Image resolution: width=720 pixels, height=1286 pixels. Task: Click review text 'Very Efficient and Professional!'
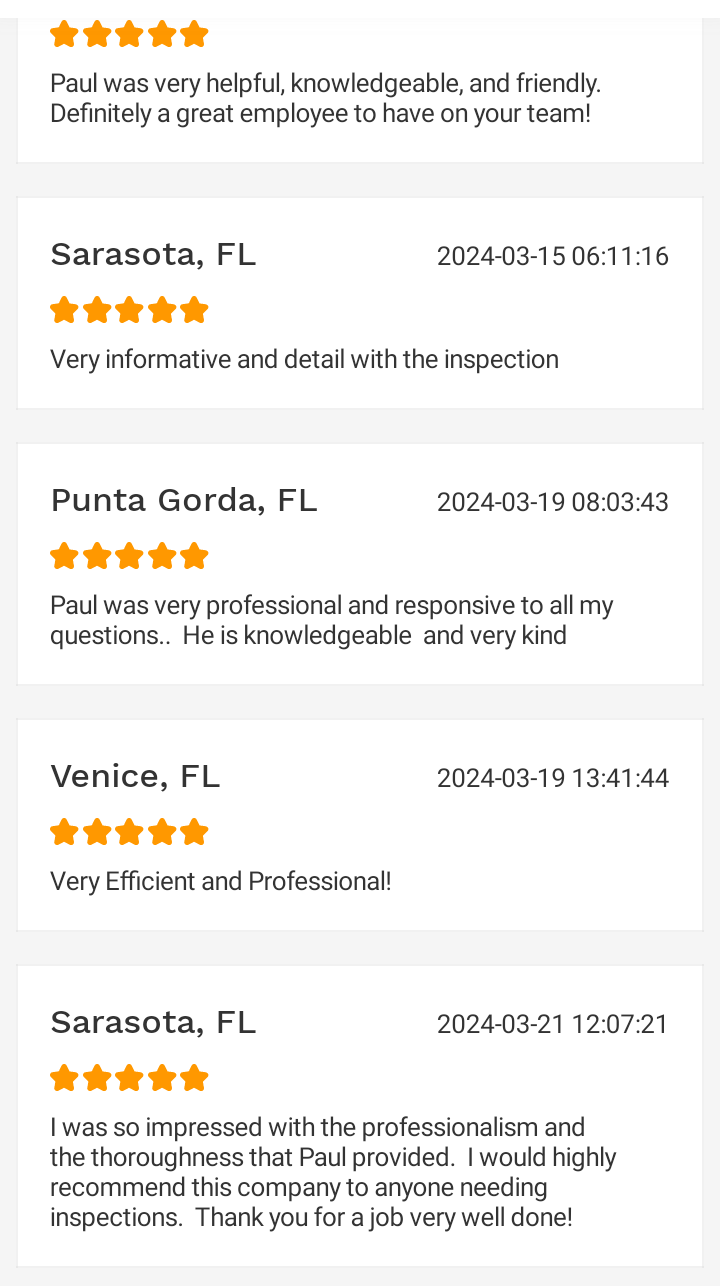click(x=221, y=881)
